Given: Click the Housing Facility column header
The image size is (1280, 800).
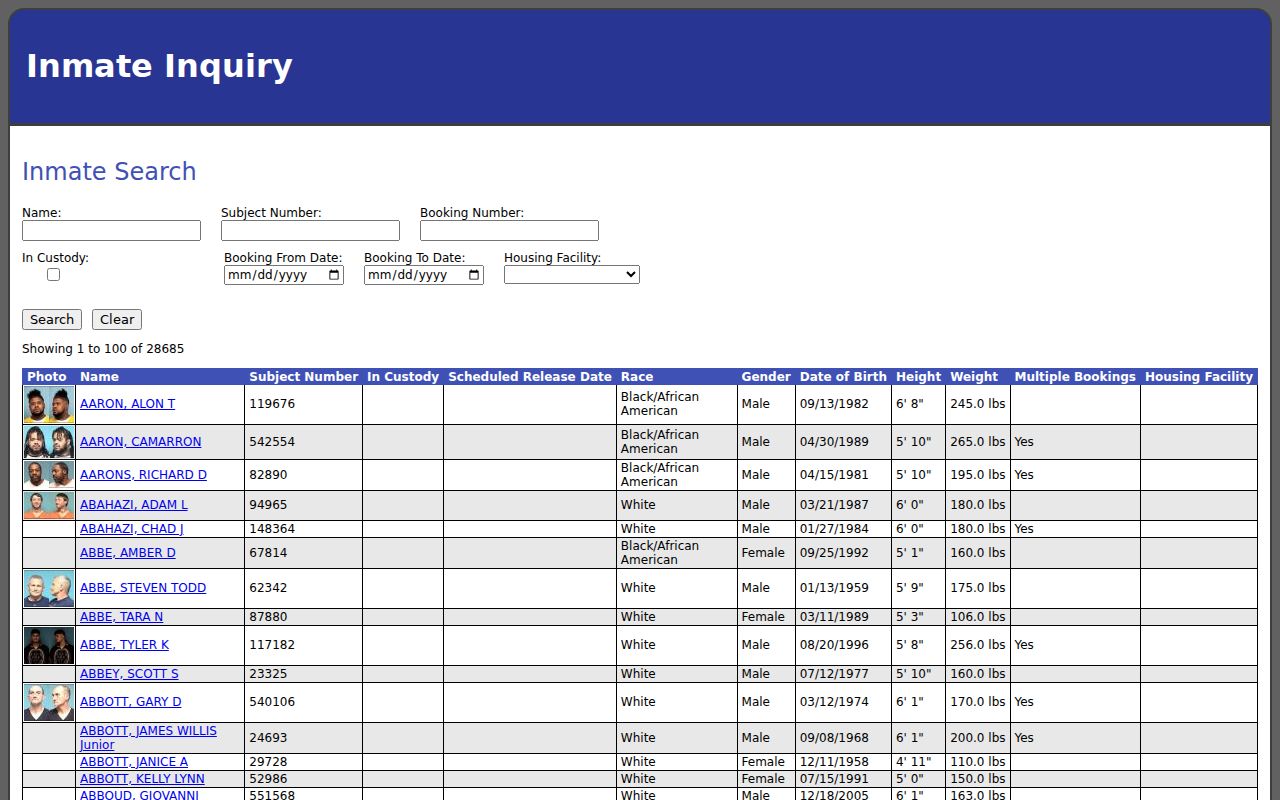Looking at the screenshot, I should (x=1199, y=377).
